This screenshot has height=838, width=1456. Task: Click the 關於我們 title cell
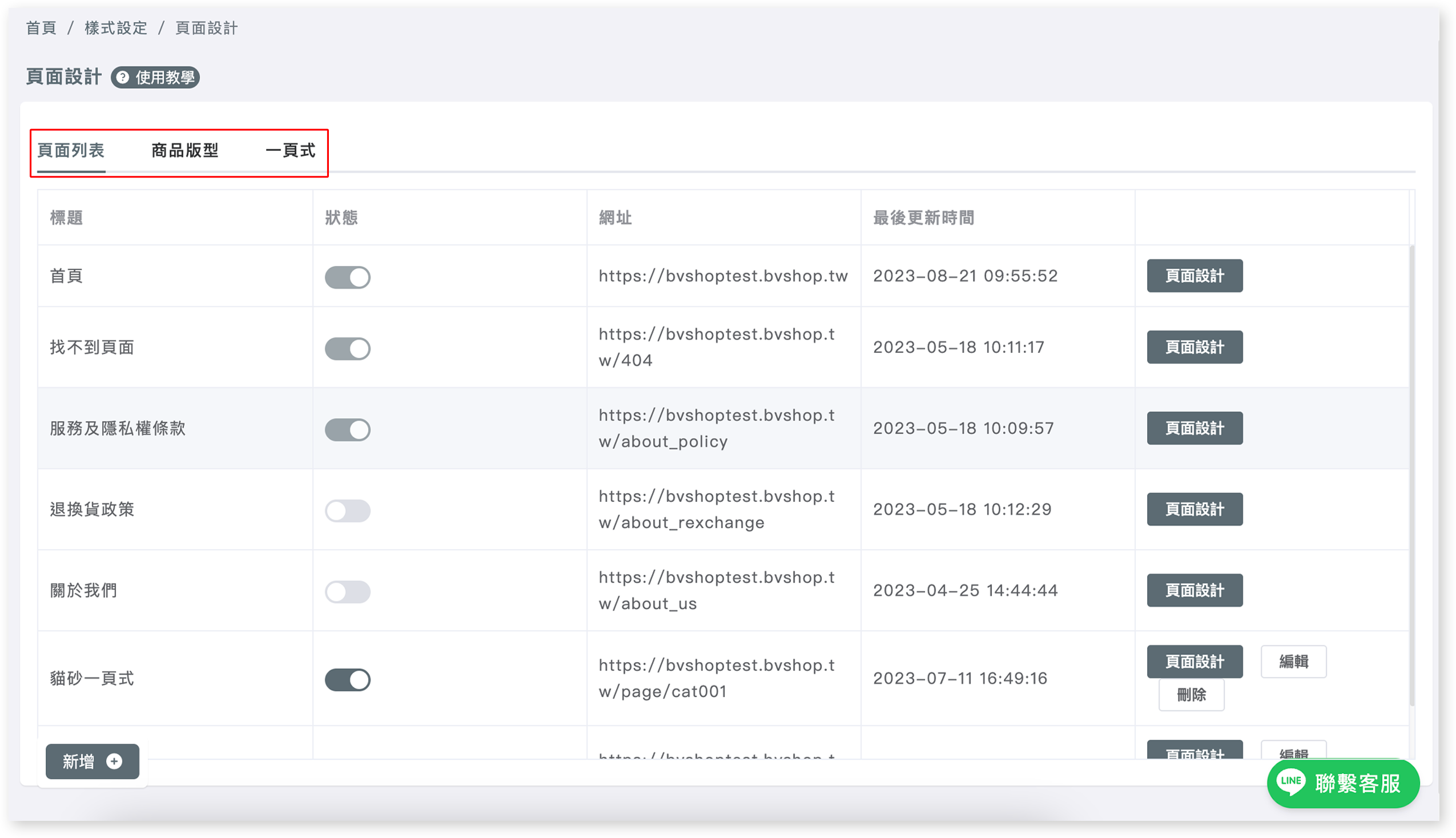[83, 590]
